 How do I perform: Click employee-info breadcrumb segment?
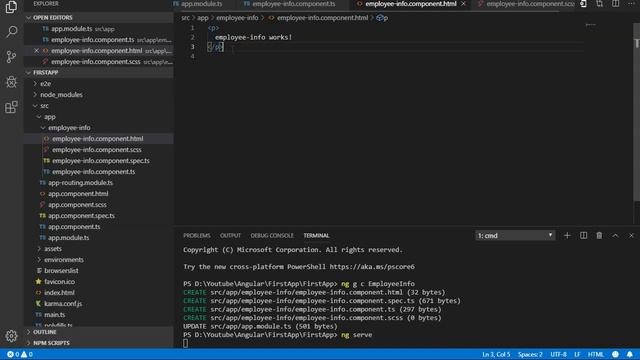[237, 18]
